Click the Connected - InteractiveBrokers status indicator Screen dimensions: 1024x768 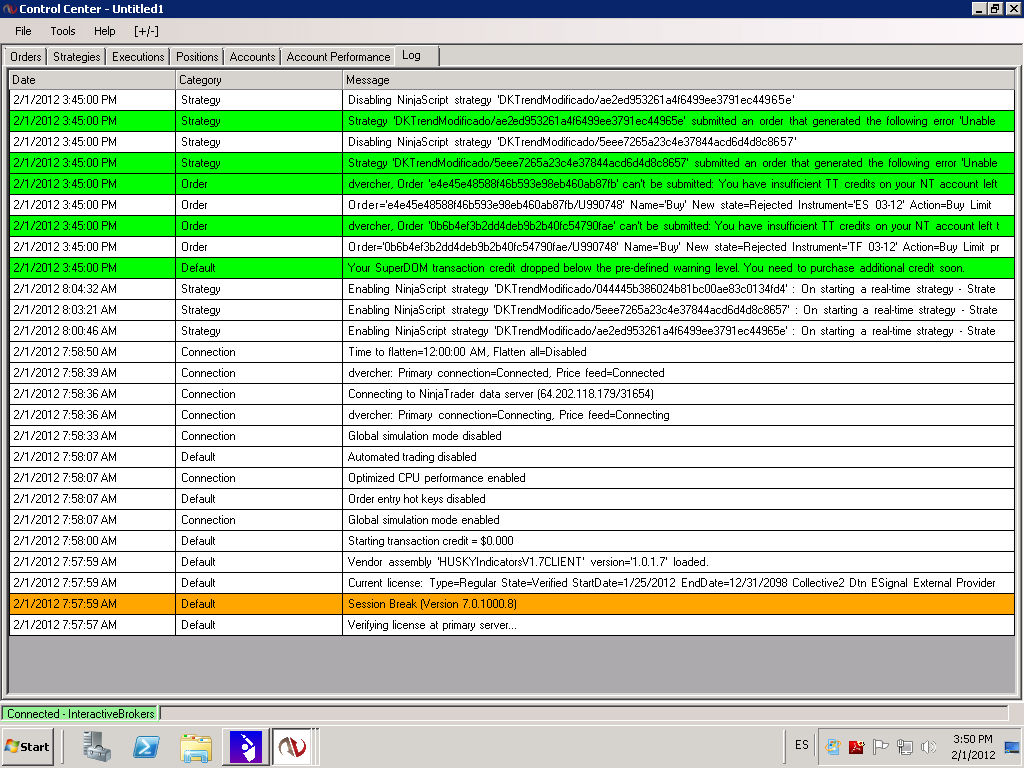(80, 714)
